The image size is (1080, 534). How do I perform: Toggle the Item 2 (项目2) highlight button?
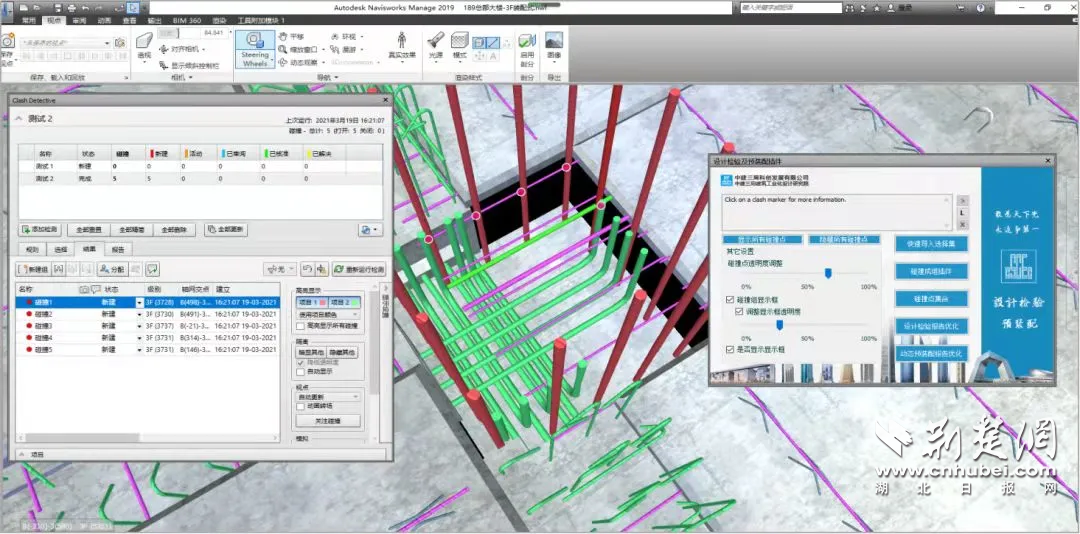coord(344,302)
